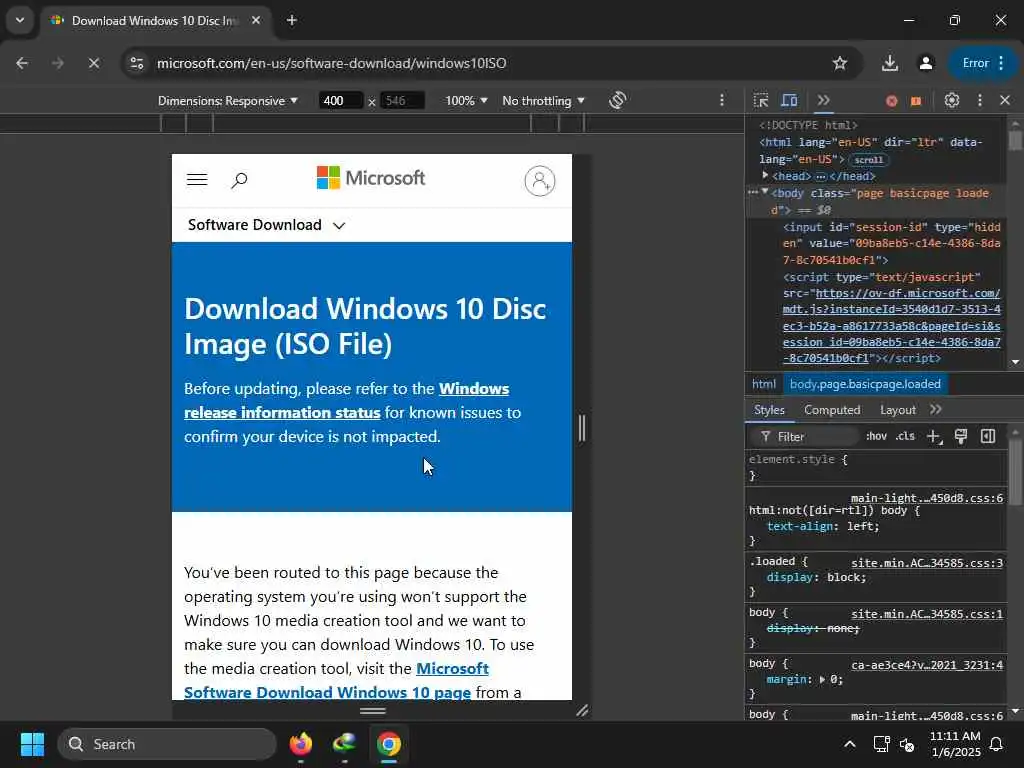Edit the viewport height field 546

(402, 101)
